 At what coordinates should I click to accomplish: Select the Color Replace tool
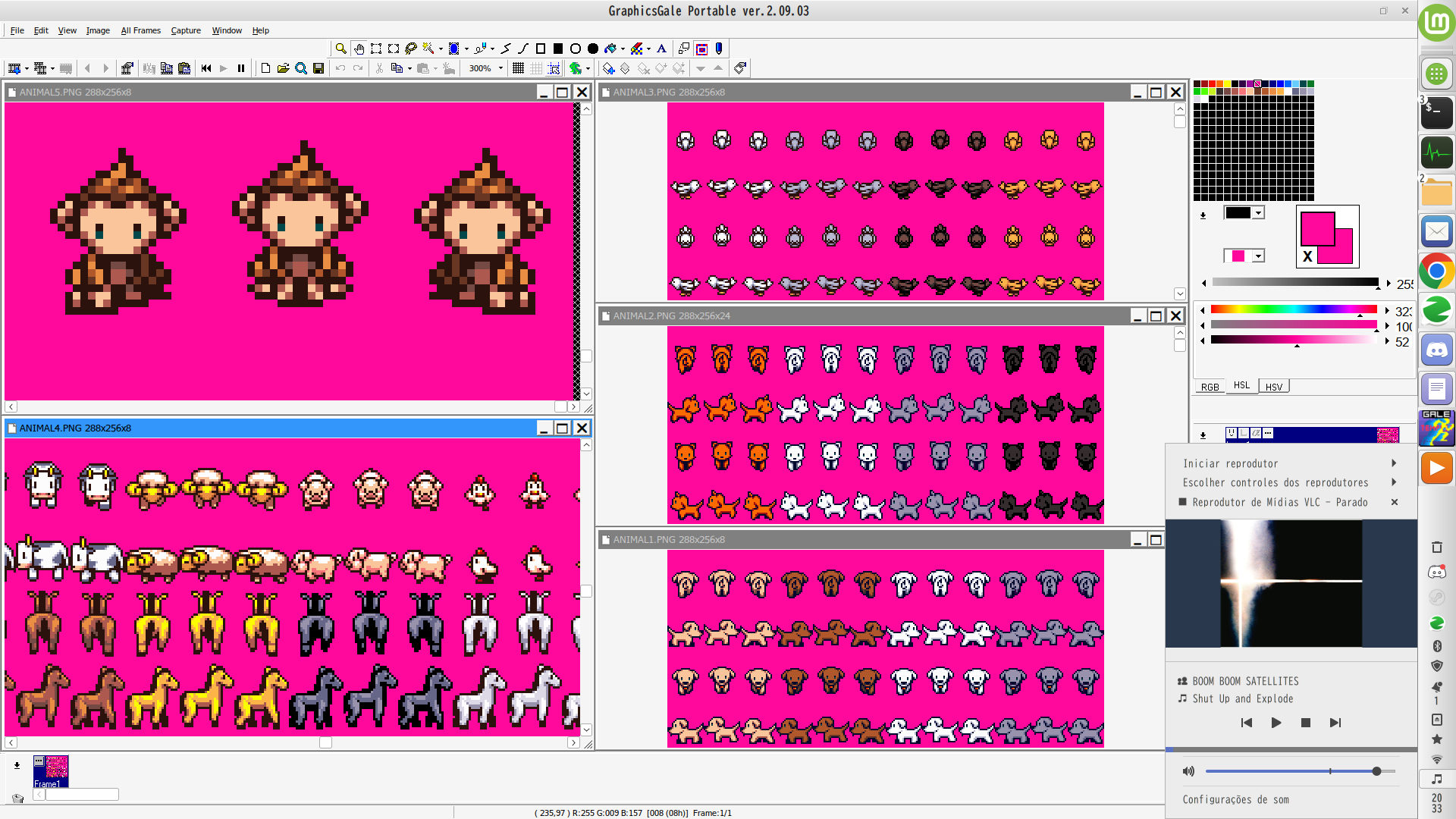coord(636,49)
